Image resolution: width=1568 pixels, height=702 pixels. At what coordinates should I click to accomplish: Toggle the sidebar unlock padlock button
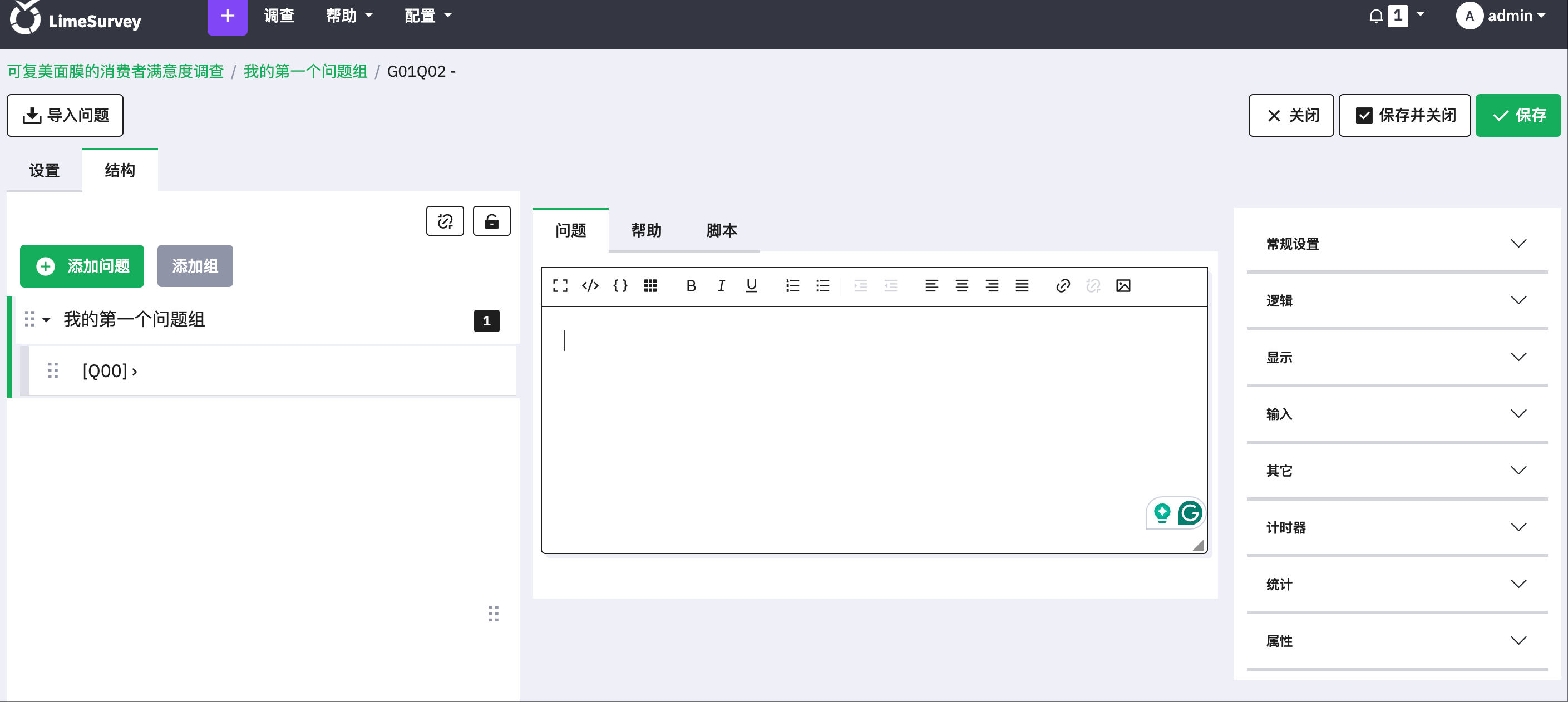pyautogui.click(x=492, y=221)
